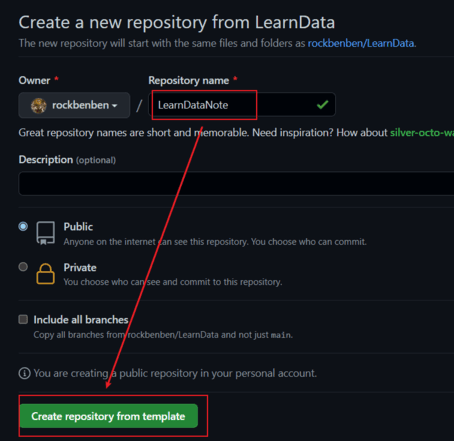
Task: Click Create repository from template button
Action: [x=109, y=416]
